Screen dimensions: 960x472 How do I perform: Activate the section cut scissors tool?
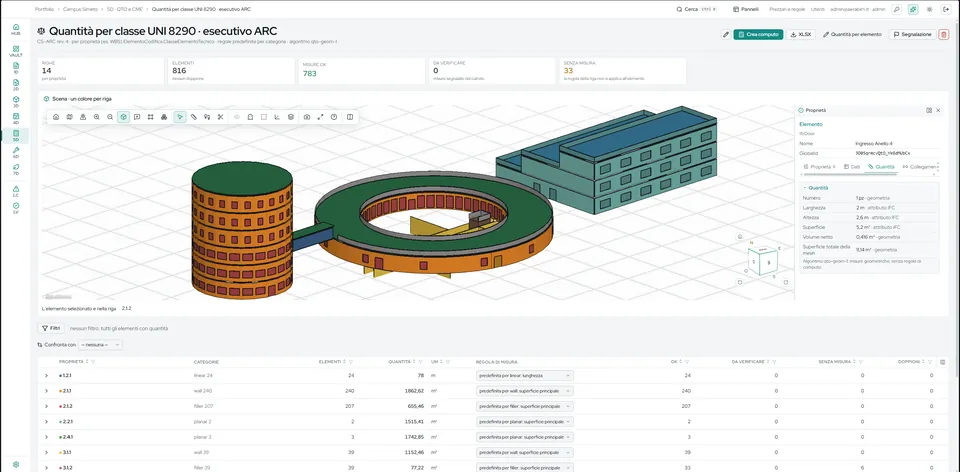(x=220, y=117)
